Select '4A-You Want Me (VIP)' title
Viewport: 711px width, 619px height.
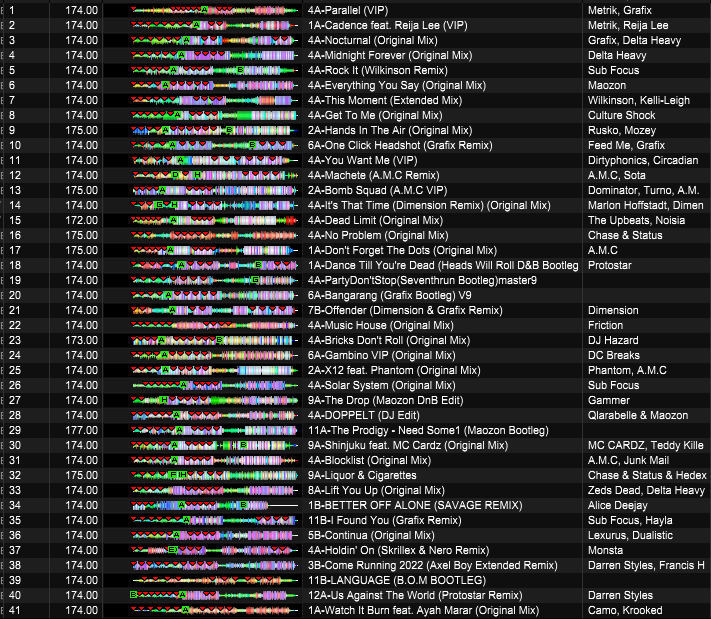pos(362,160)
